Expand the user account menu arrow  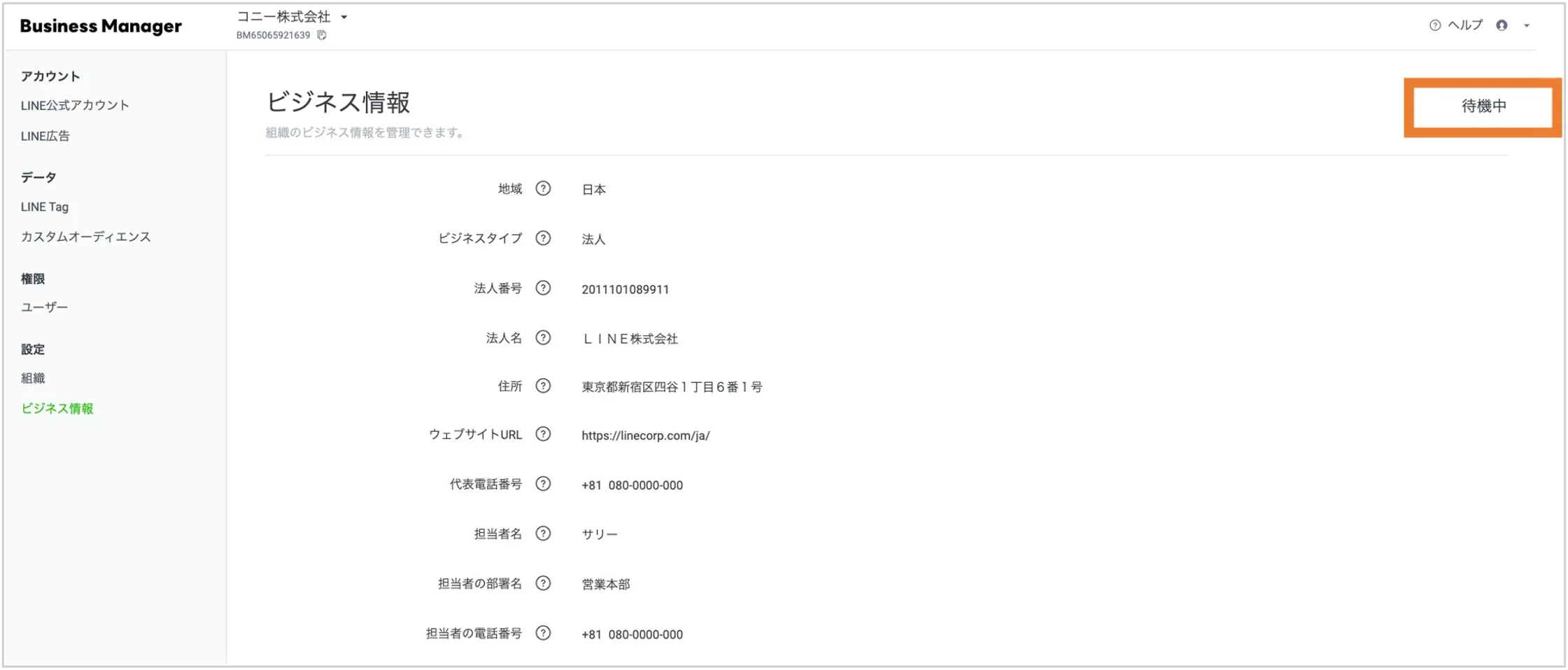[1527, 26]
